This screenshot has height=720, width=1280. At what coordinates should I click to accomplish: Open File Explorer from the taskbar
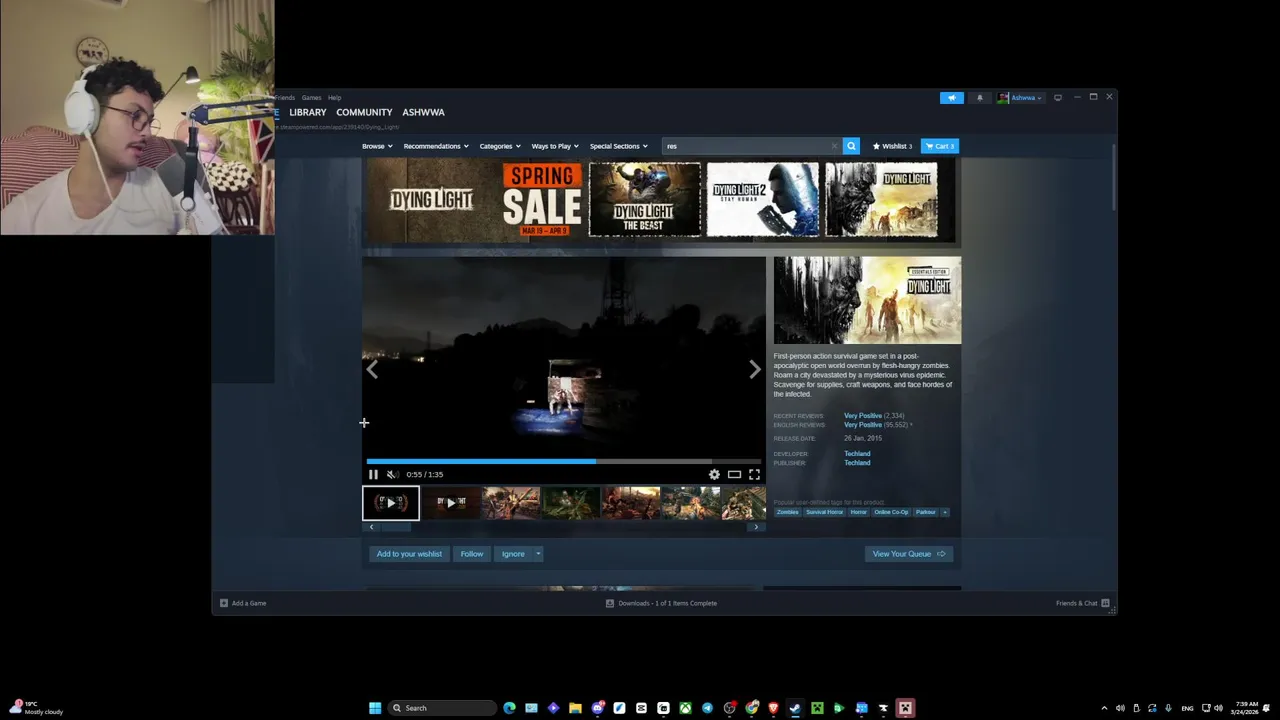[x=575, y=708]
